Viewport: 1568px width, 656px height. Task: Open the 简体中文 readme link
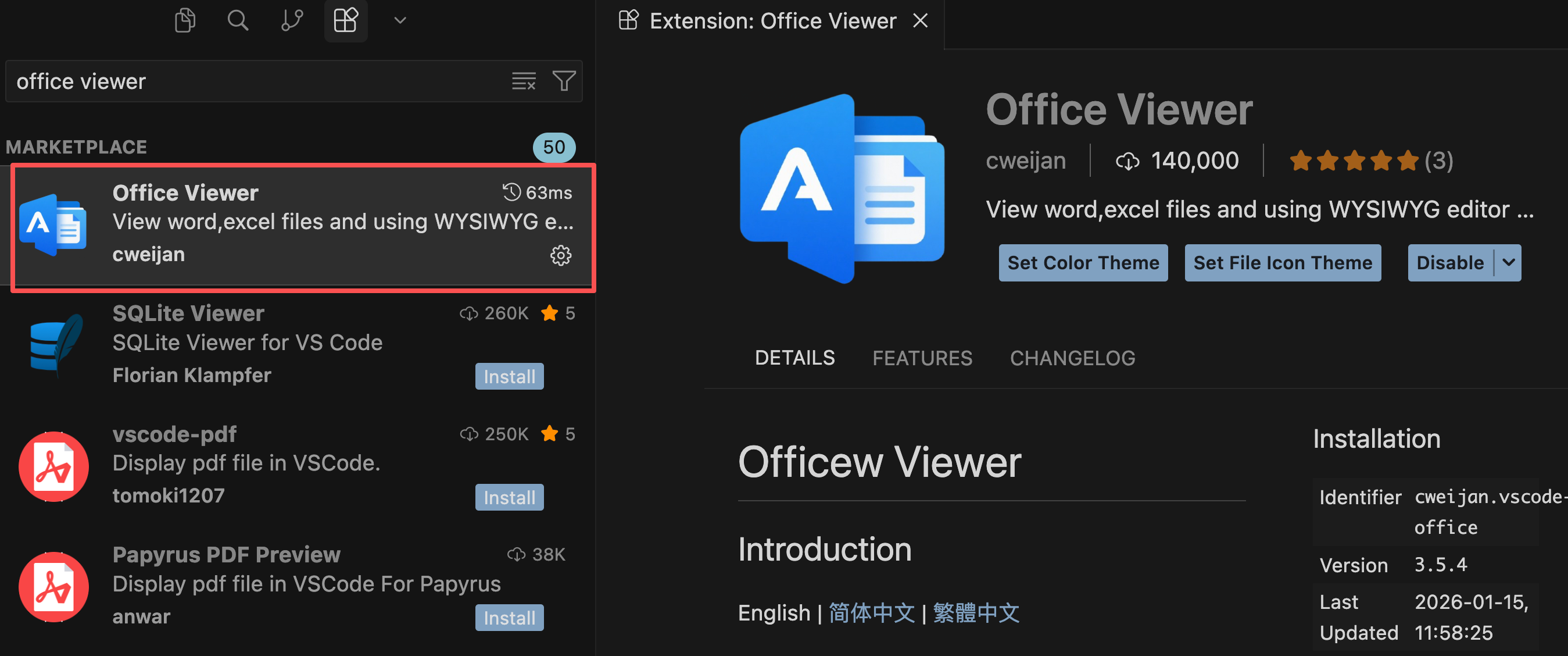coord(872,613)
